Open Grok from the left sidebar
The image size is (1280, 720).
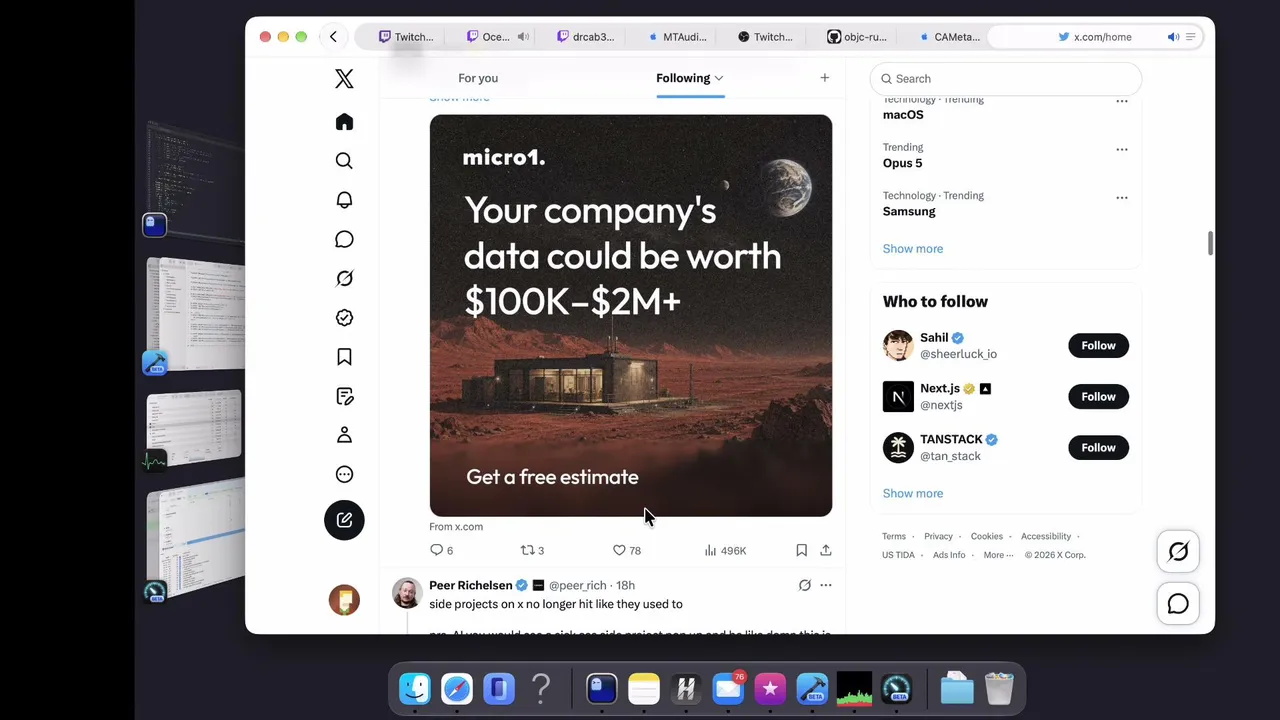coord(344,278)
